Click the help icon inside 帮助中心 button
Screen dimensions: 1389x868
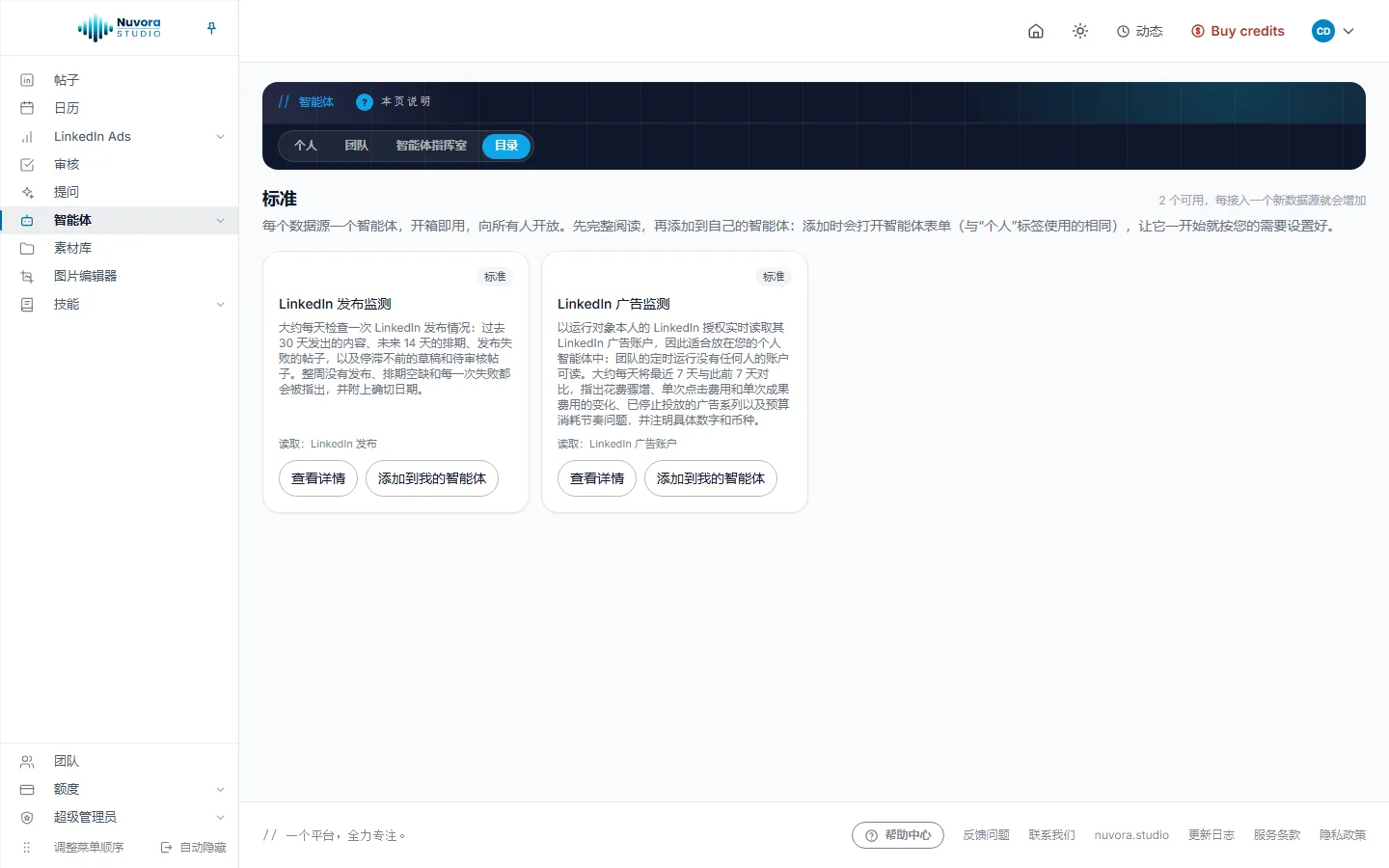tap(871, 835)
